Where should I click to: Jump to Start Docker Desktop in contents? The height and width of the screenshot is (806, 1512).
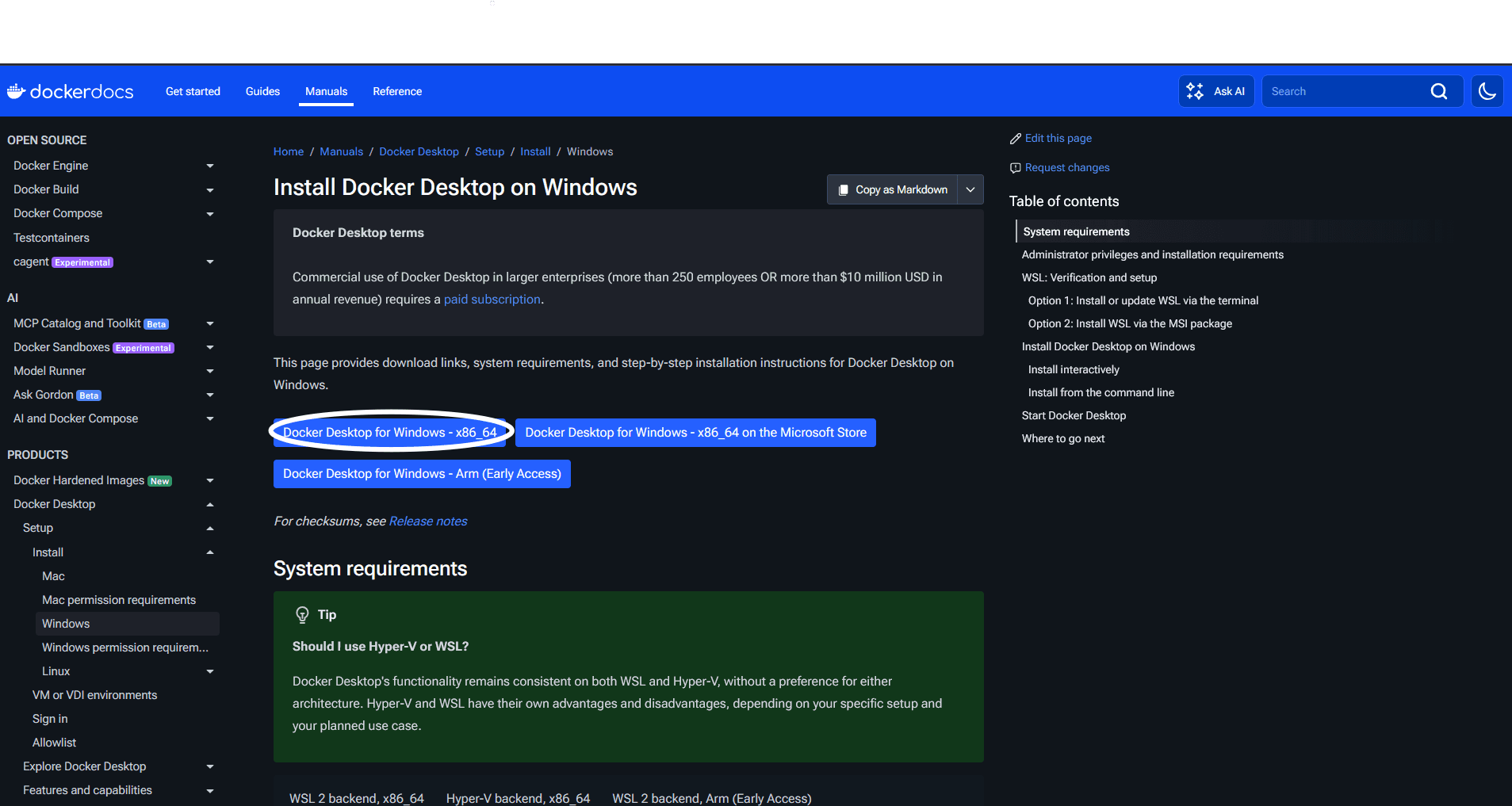pos(1074,415)
